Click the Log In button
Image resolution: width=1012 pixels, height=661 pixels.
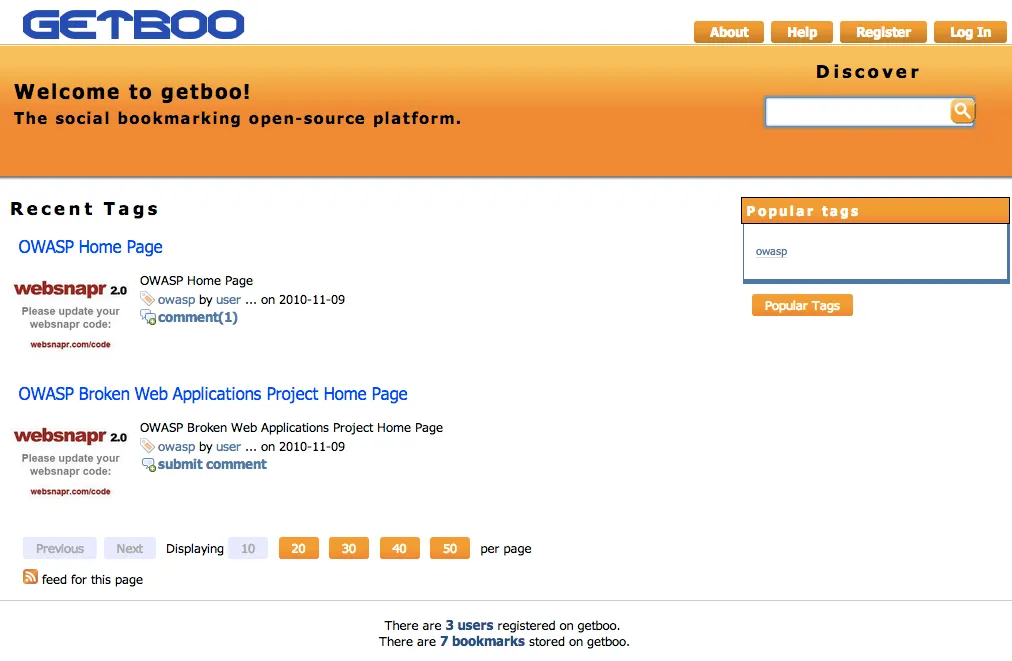[969, 32]
